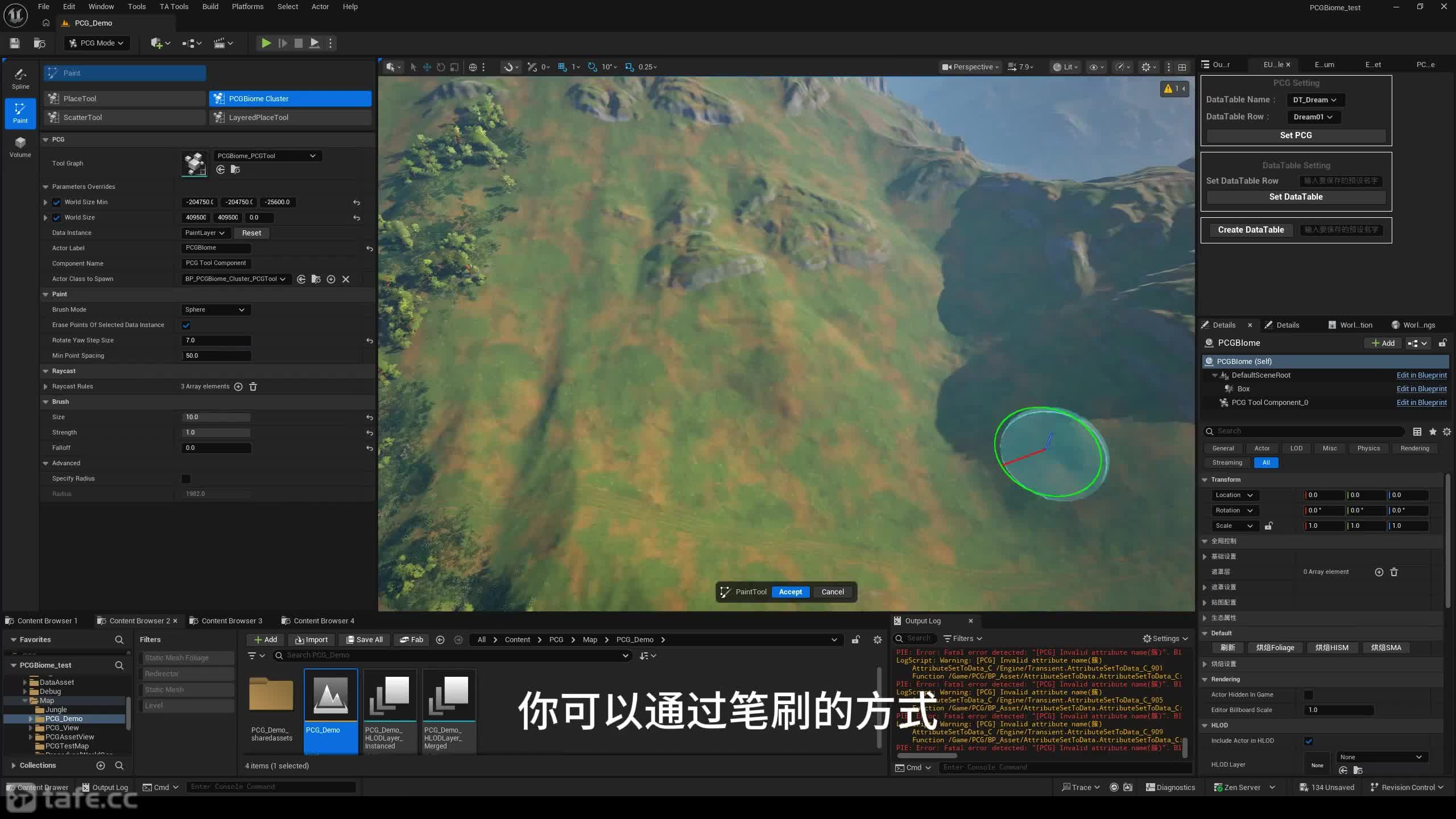Save the current level with the disk icon
1456x819 pixels.
pyautogui.click(x=15, y=43)
